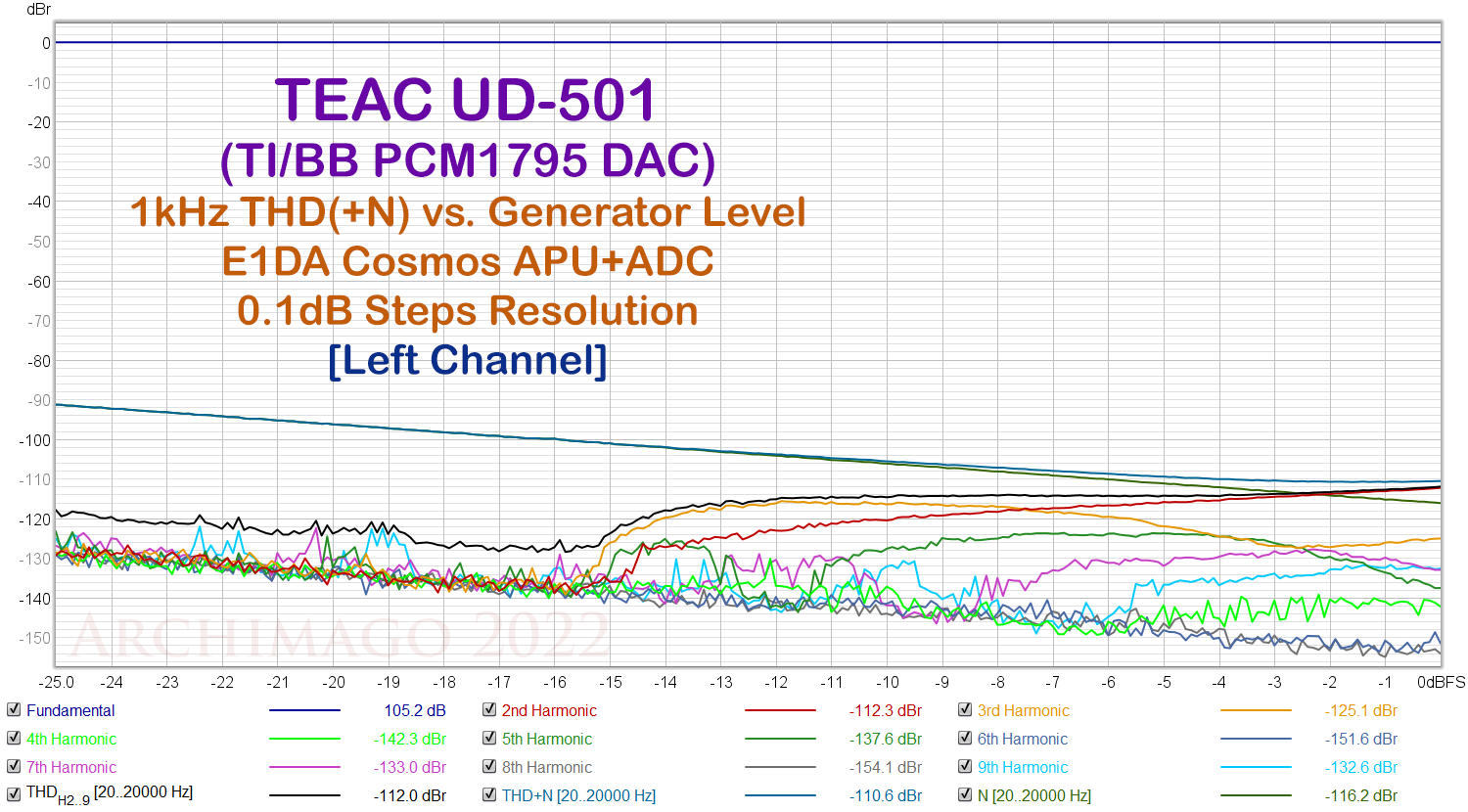Click the 0.1dB Steps Resolution text
The height and width of the screenshot is (812, 1468).
click(468, 311)
